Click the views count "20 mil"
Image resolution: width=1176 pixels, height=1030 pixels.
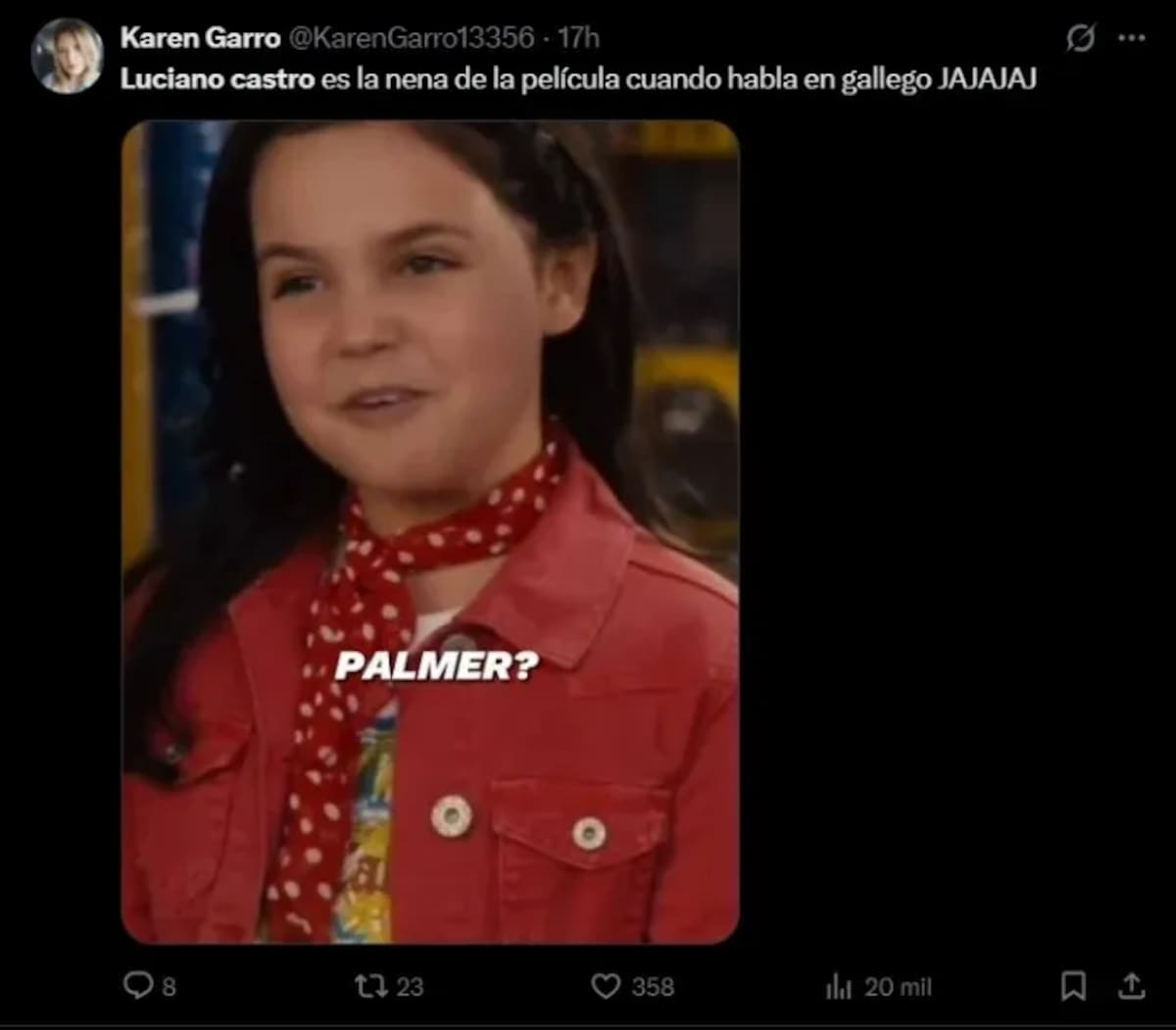898,987
